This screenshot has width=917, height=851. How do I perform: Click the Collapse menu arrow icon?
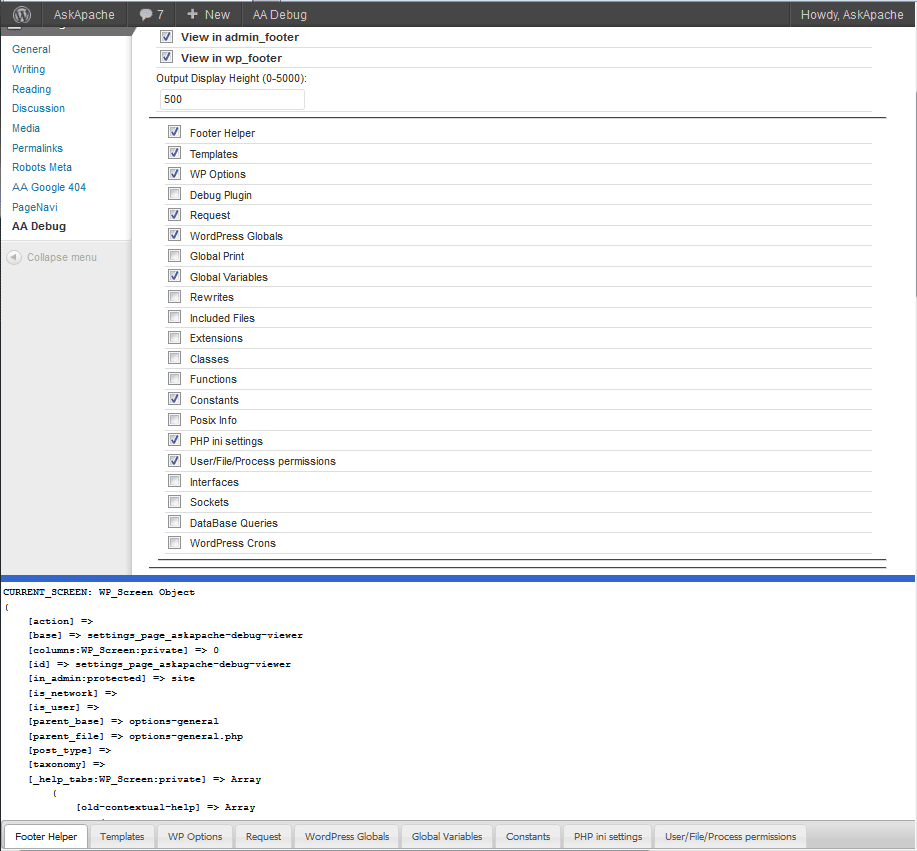point(14,257)
